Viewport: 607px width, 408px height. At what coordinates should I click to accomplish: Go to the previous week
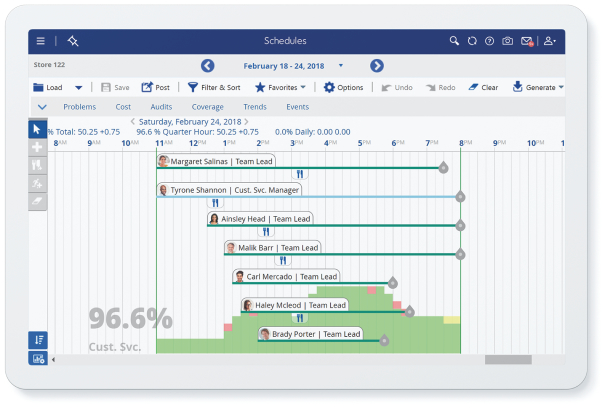208,66
